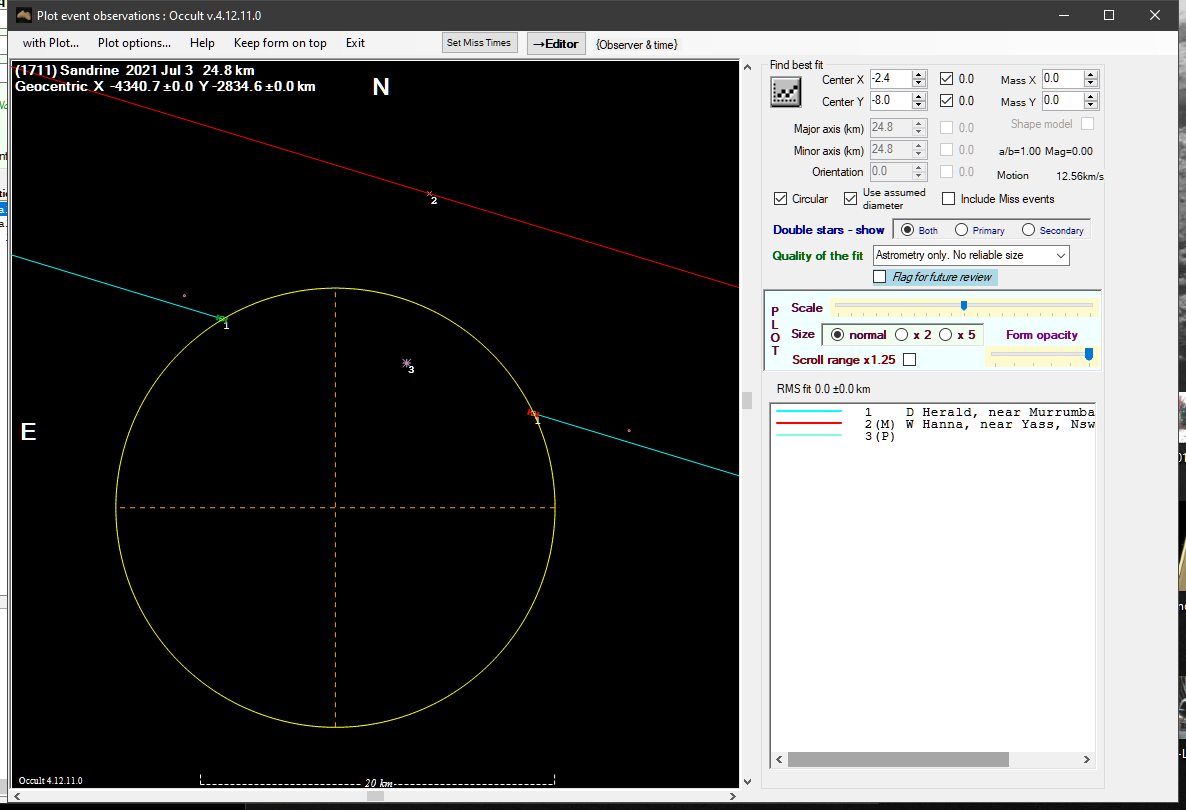Increase Center X with up spinner arrow
1186x810 pixels.
pyautogui.click(x=919, y=75)
